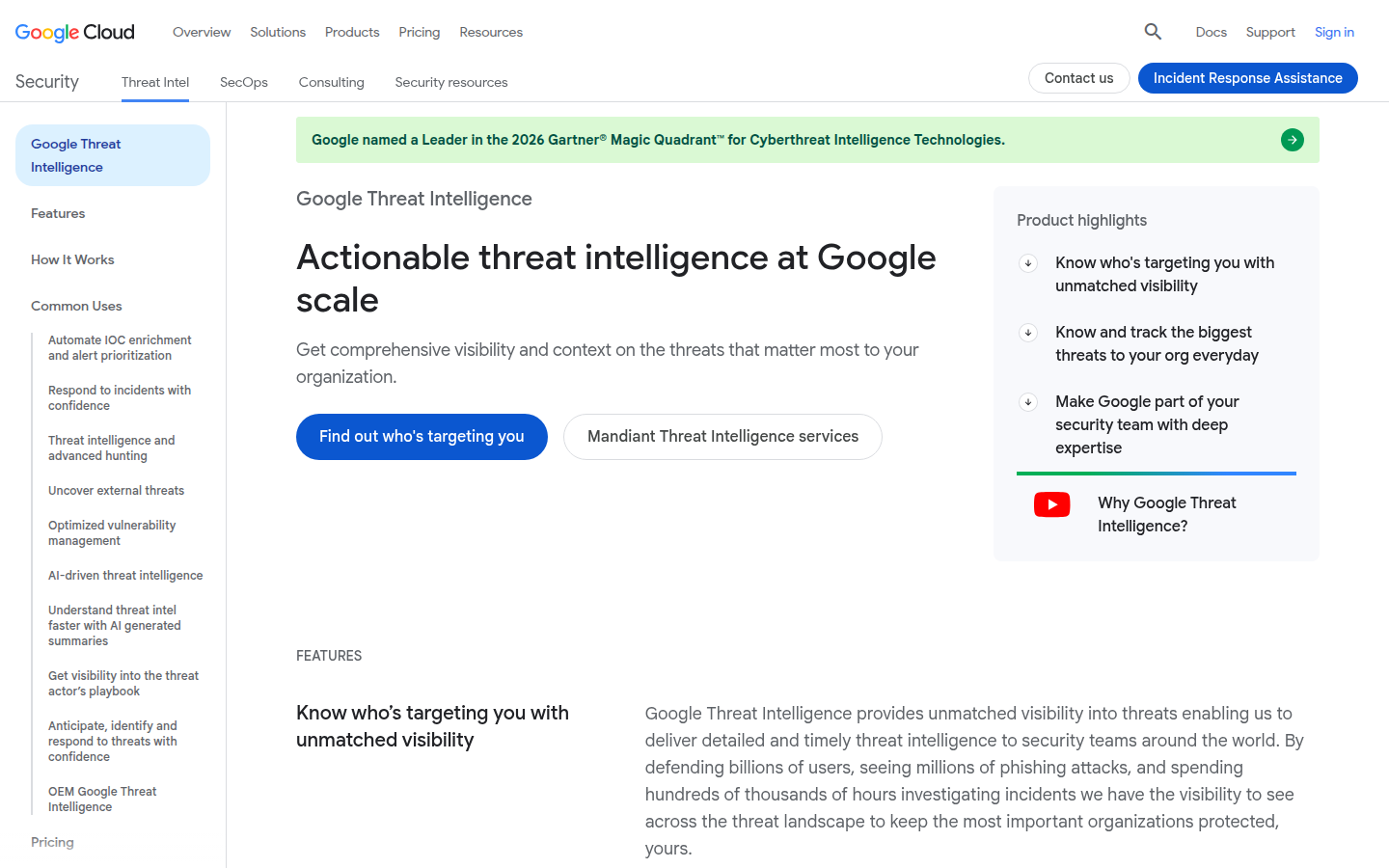Open the Docs link
This screenshot has height=868, width=1389.
pos(1212,32)
